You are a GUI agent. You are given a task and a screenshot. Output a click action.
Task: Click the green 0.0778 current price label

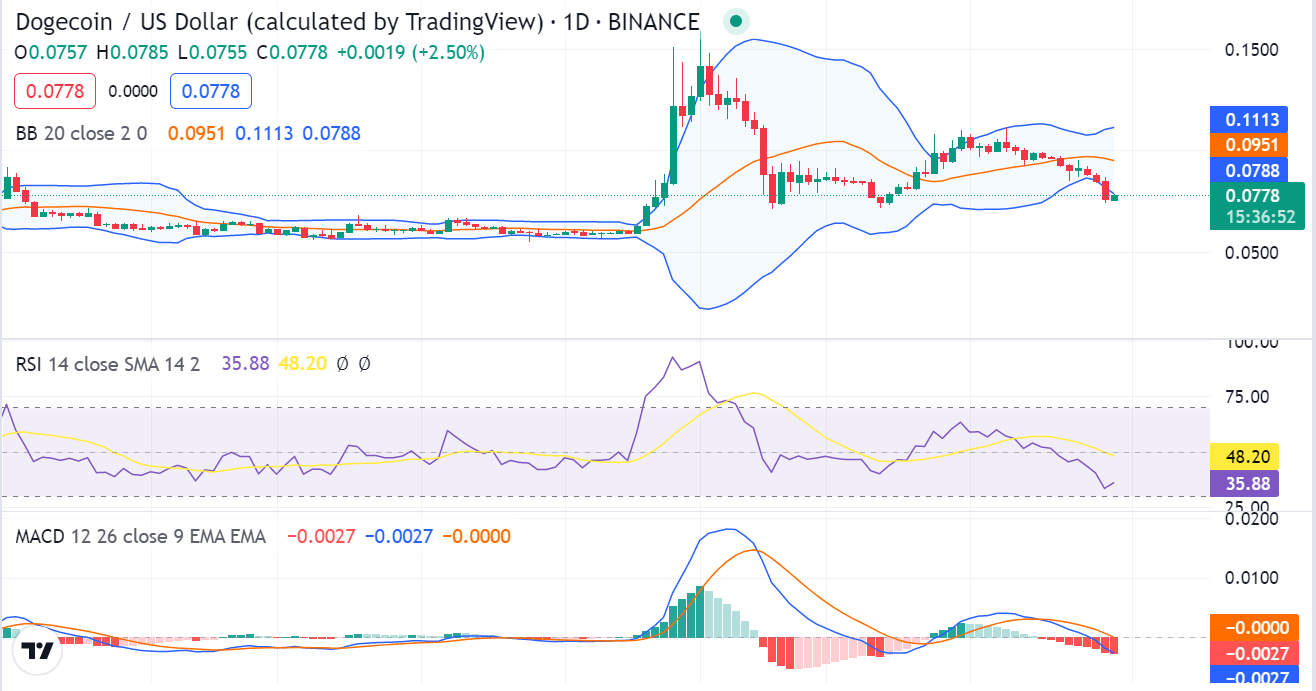click(1256, 195)
